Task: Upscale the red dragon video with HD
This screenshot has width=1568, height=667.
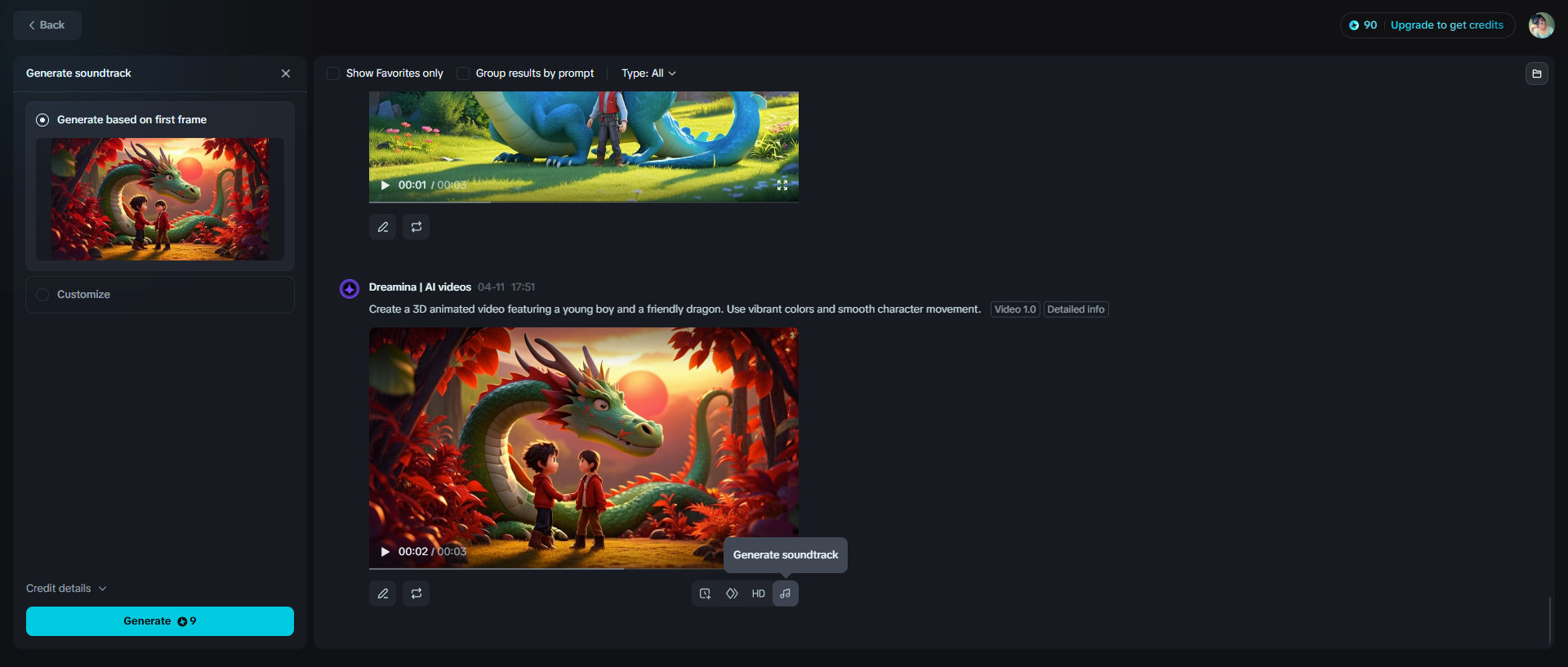Action: tap(759, 594)
